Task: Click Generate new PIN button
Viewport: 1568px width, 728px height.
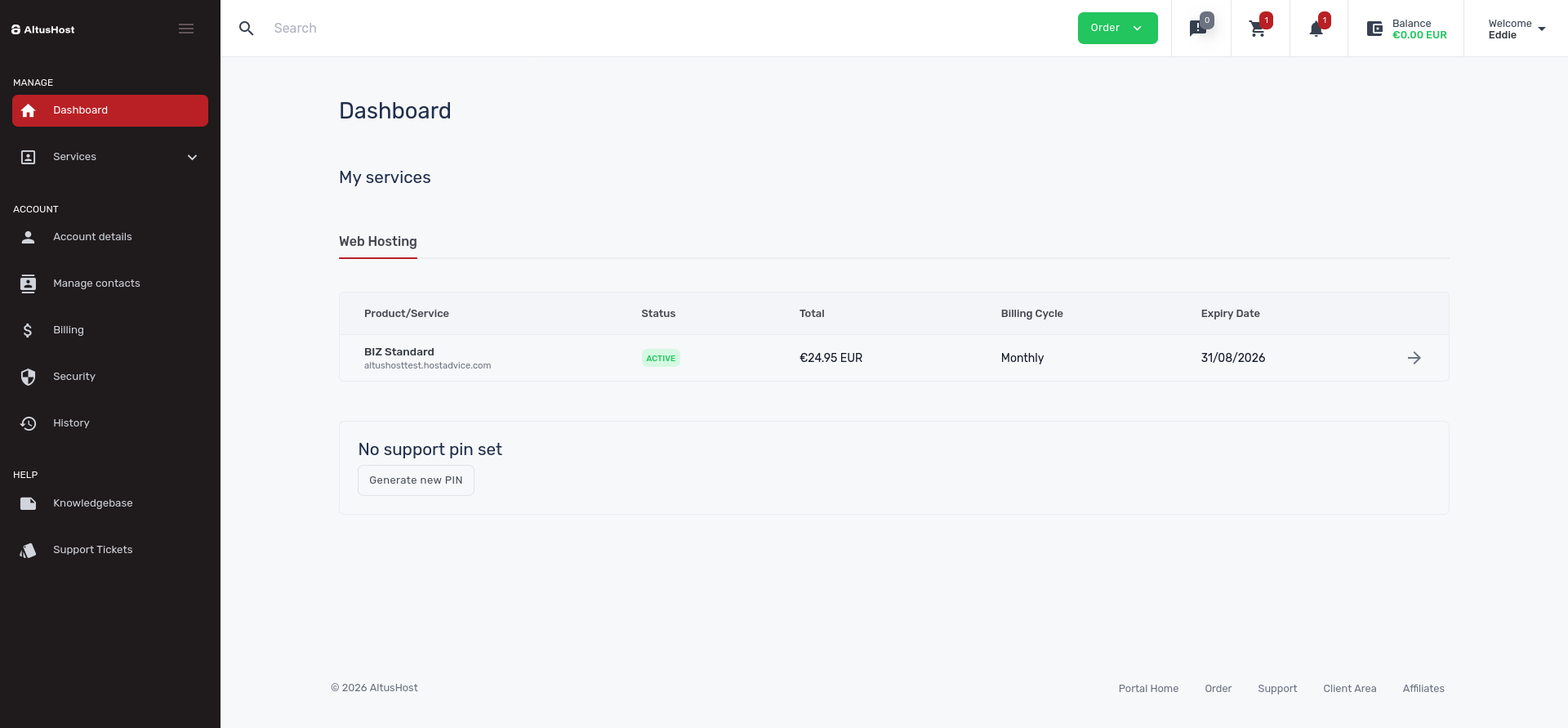Action: tap(416, 480)
